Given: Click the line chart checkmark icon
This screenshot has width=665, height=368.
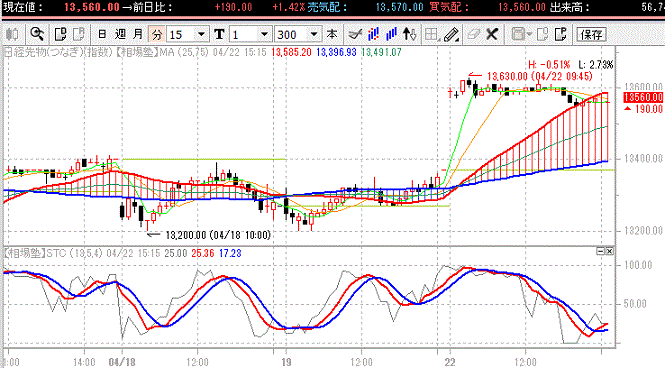Looking at the screenshot, I should (x=355, y=34).
